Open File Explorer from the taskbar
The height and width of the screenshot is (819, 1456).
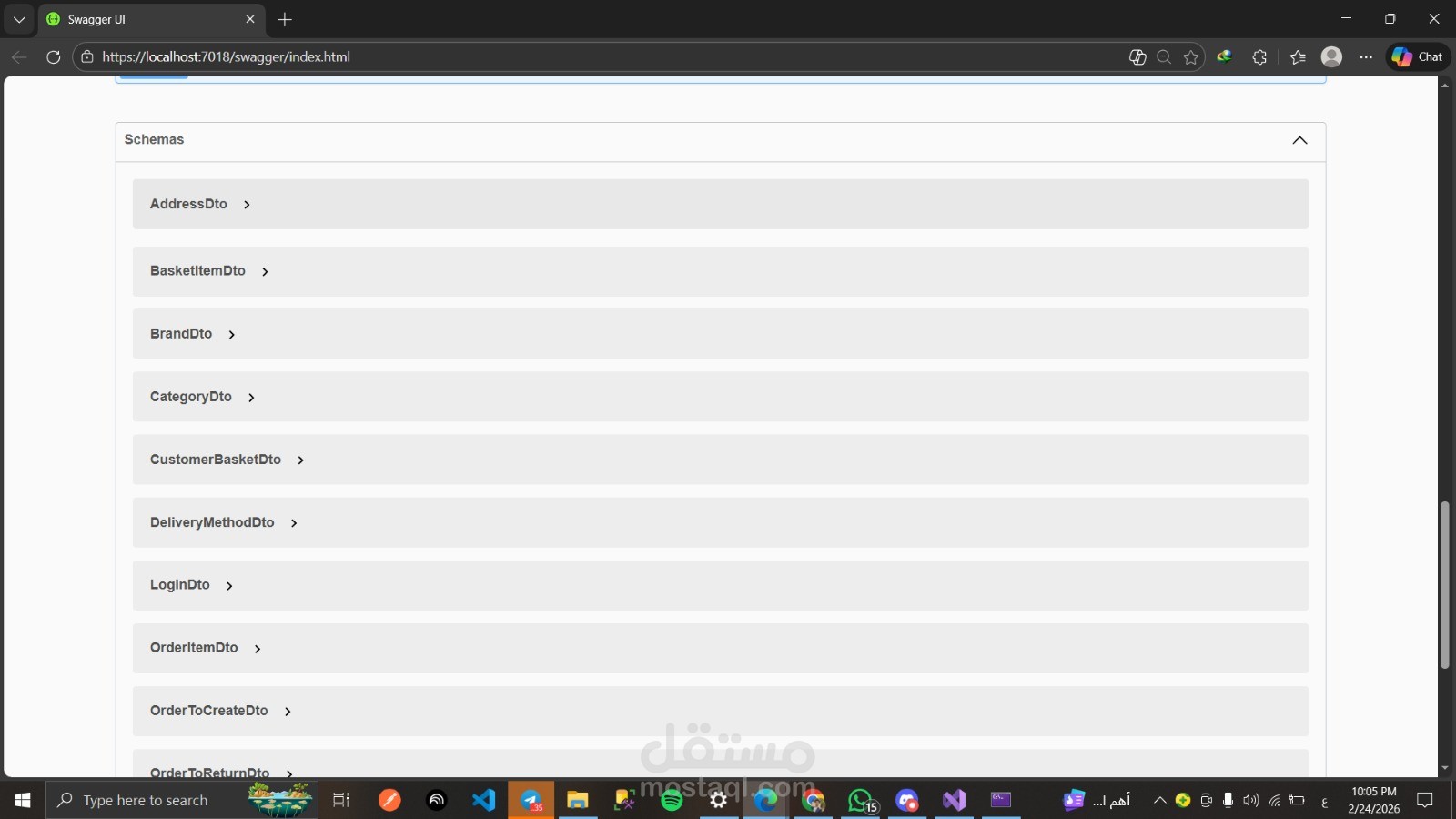point(578,800)
